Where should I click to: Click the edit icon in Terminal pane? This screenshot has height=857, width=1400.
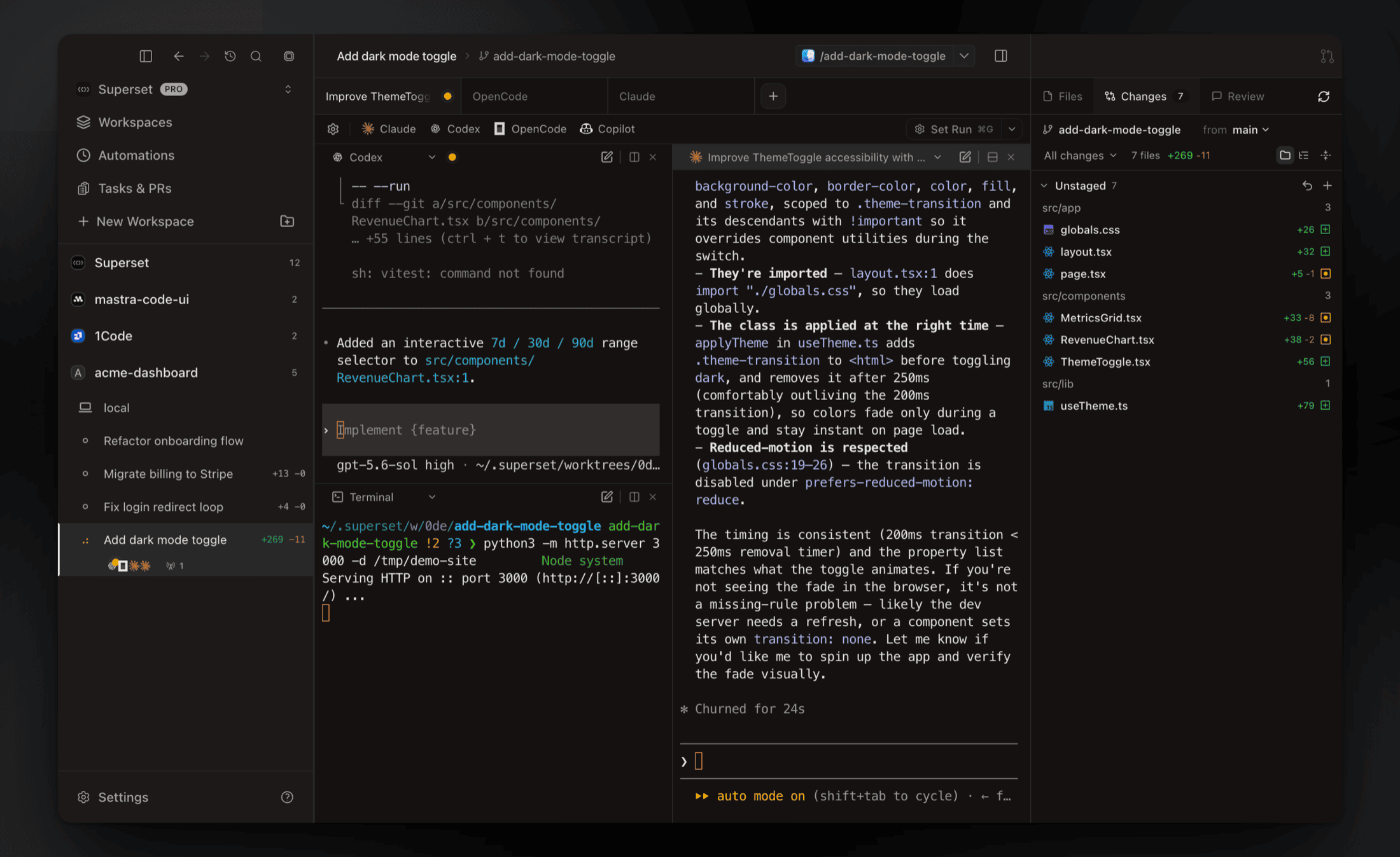pos(607,497)
